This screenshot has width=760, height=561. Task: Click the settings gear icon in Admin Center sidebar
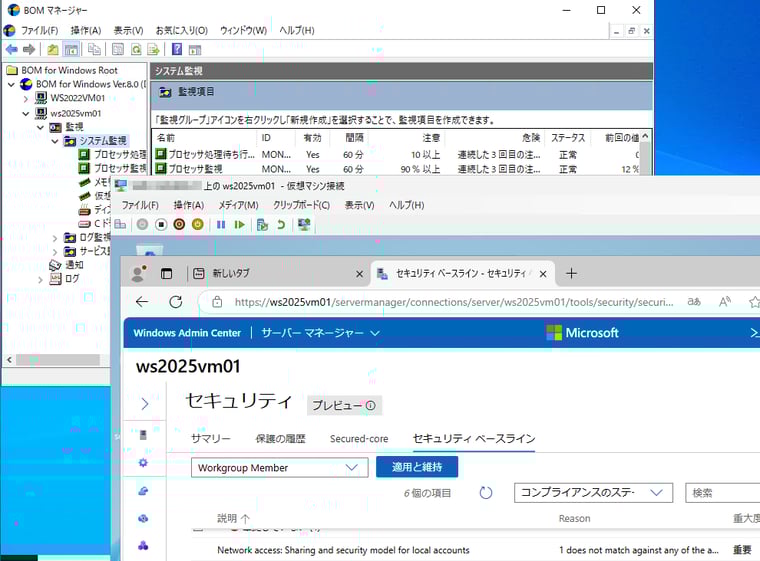point(143,463)
